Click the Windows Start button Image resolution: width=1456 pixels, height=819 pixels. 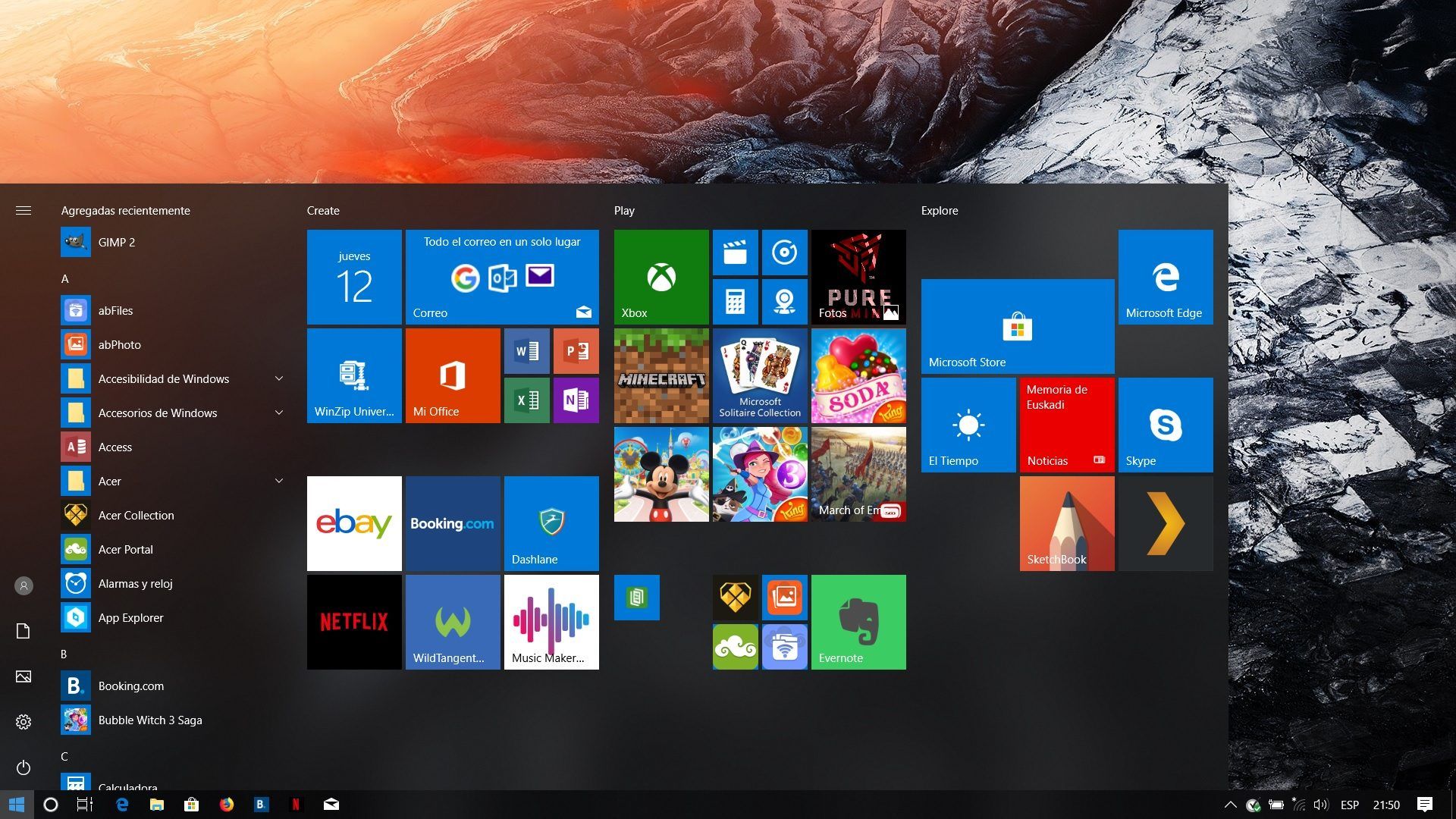click(17, 805)
